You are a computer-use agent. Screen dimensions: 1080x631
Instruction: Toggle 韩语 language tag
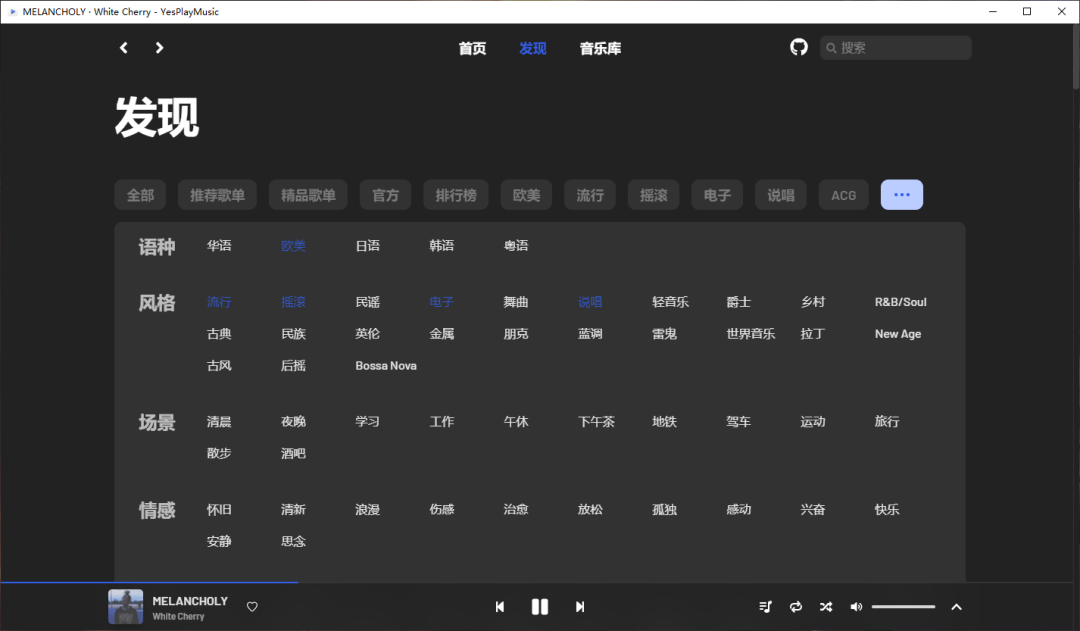[442, 245]
